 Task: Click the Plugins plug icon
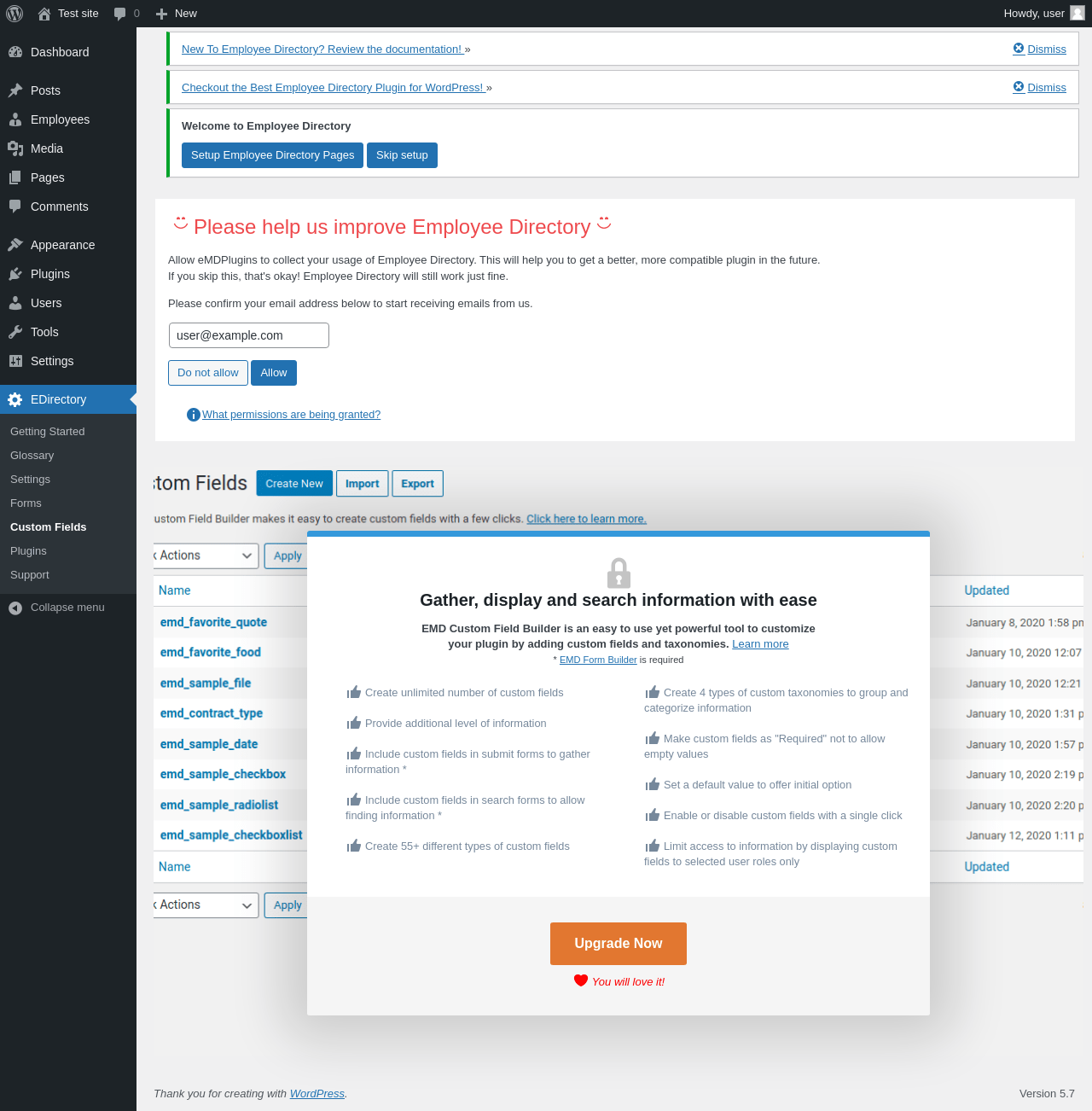15,274
